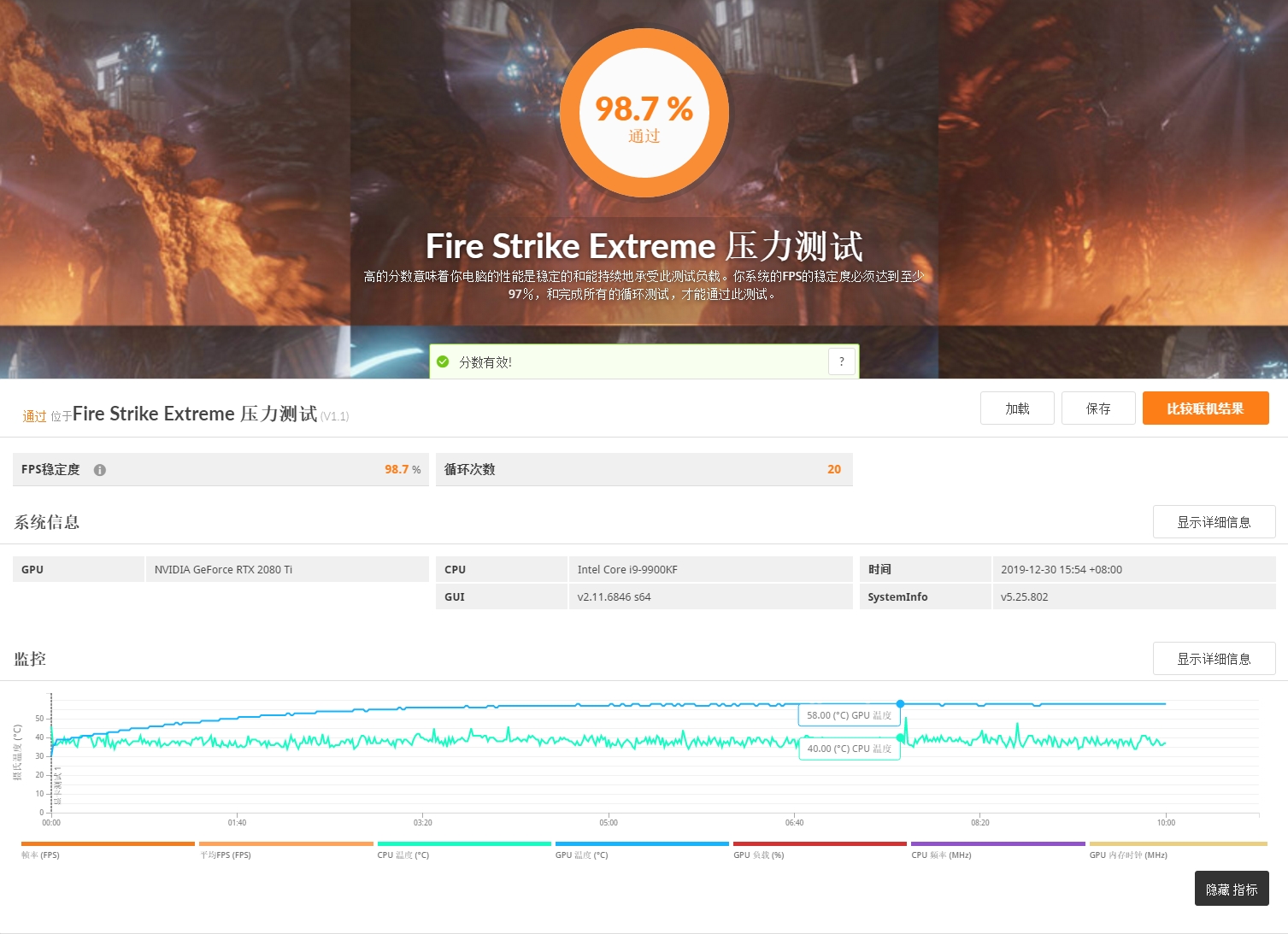Click the 05:00 time axis label

(x=609, y=823)
